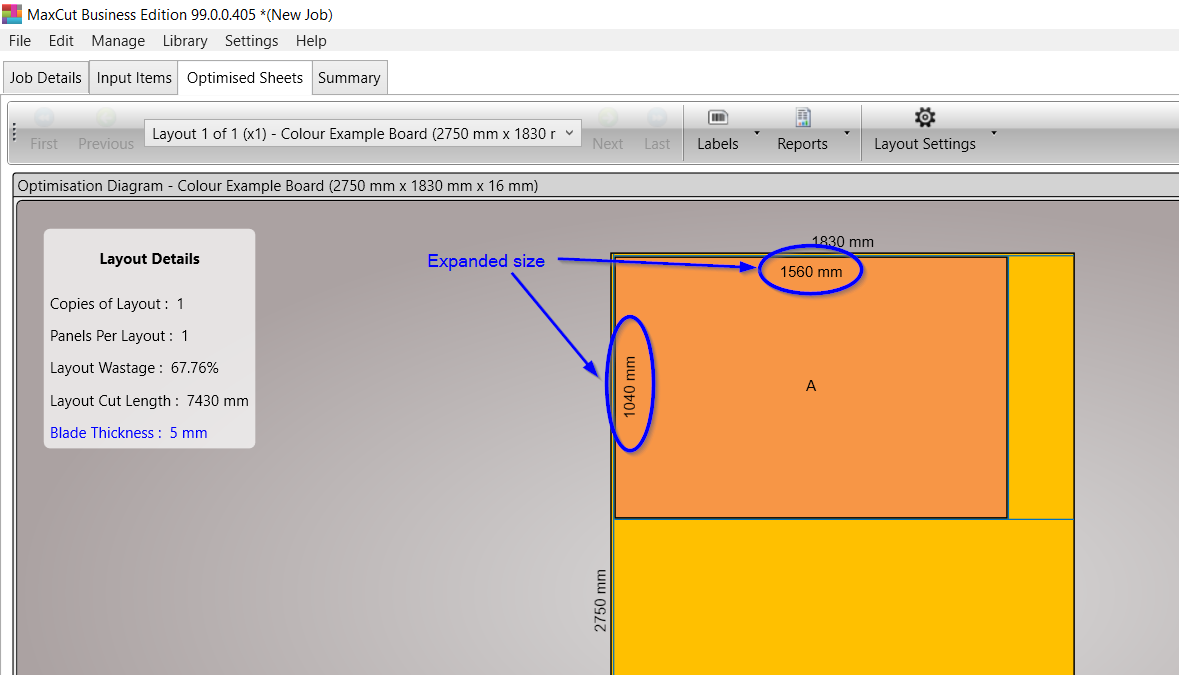Click the Reports document icon
The image size is (1179, 675).
(x=803, y=117)
